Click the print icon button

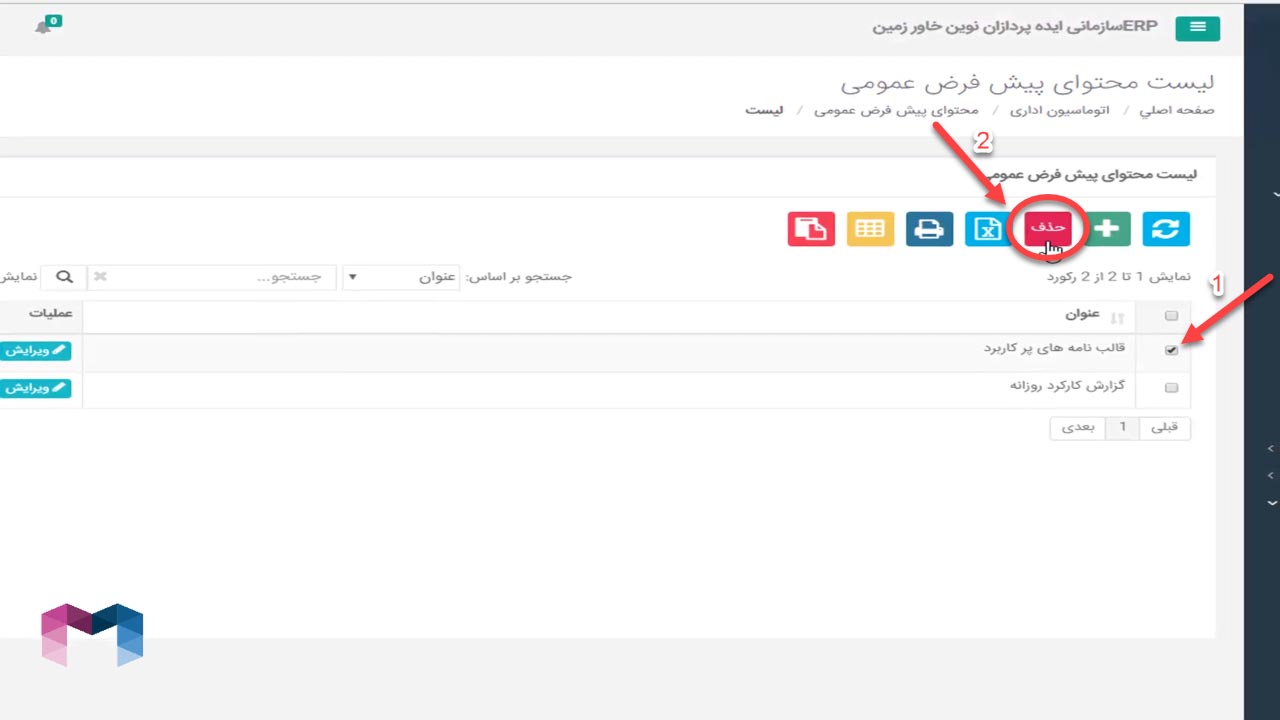[929, 229]
